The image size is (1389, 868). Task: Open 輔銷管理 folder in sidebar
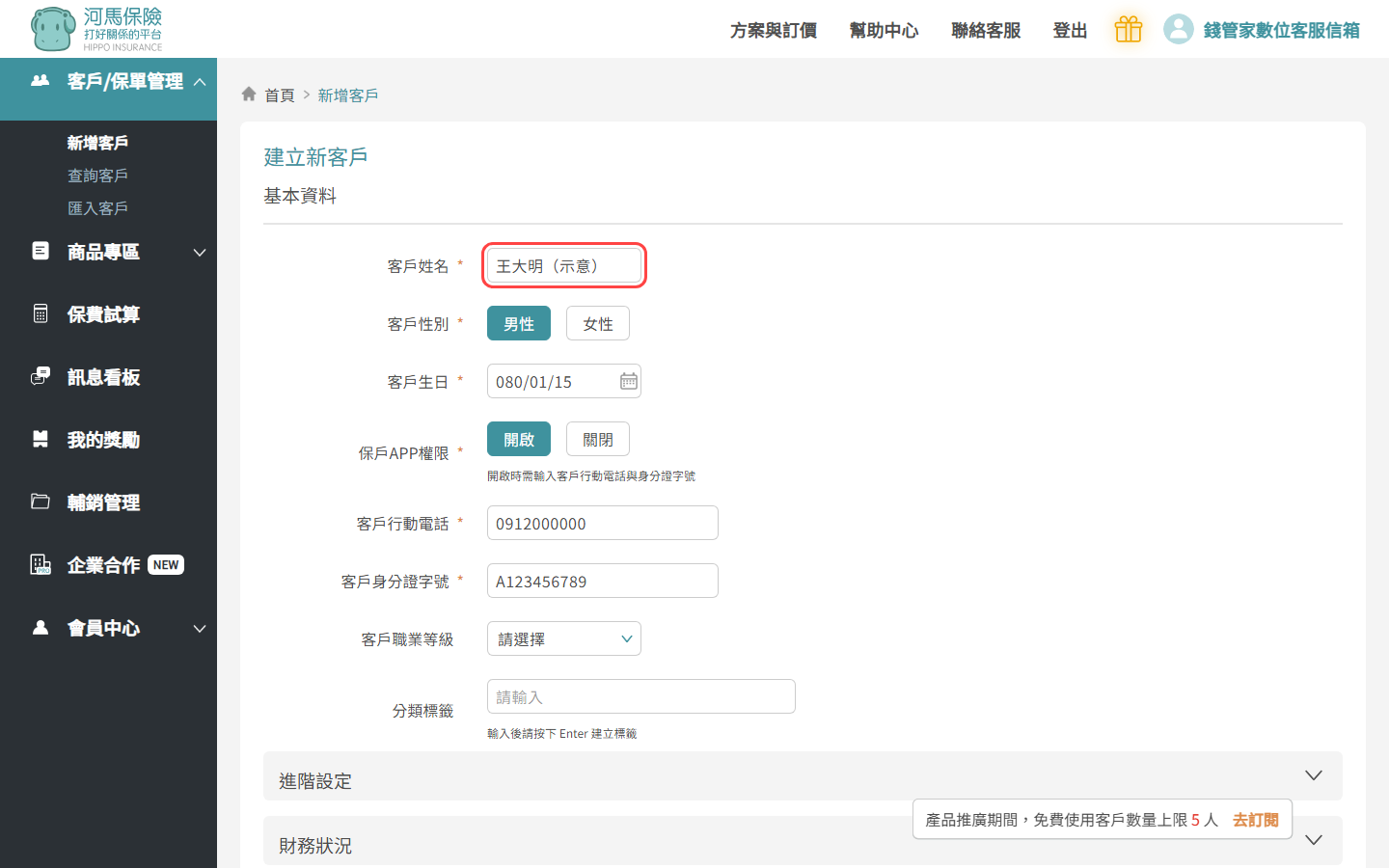coord(103,502)
